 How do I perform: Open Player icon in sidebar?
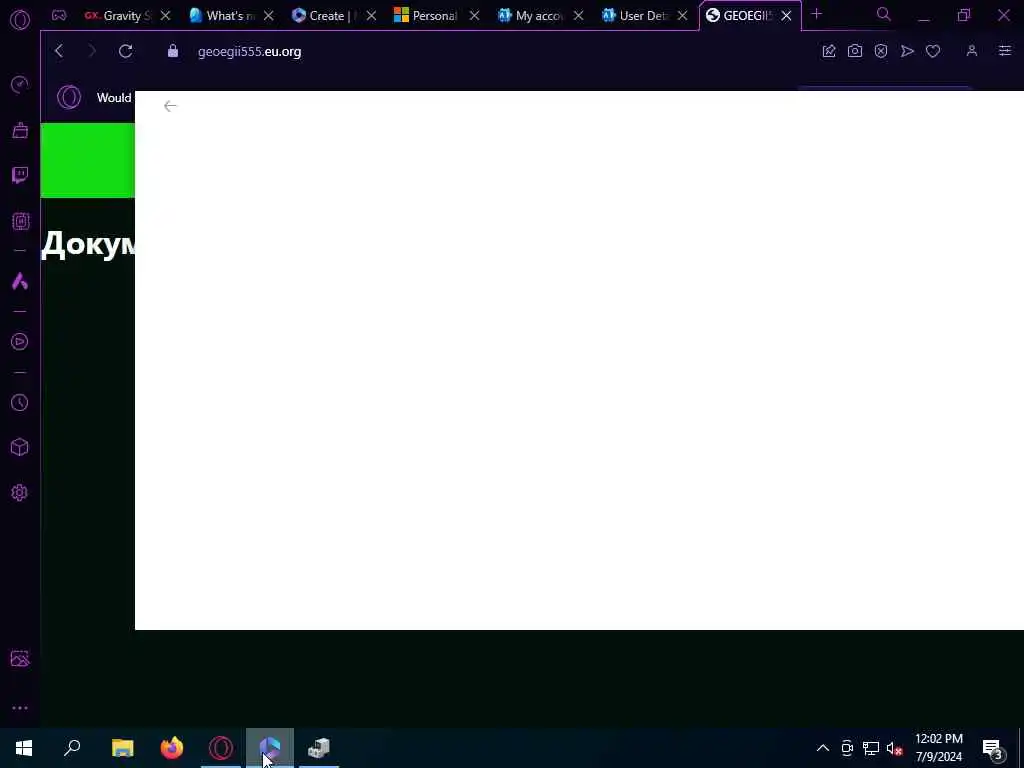click(x=20, y=342)
